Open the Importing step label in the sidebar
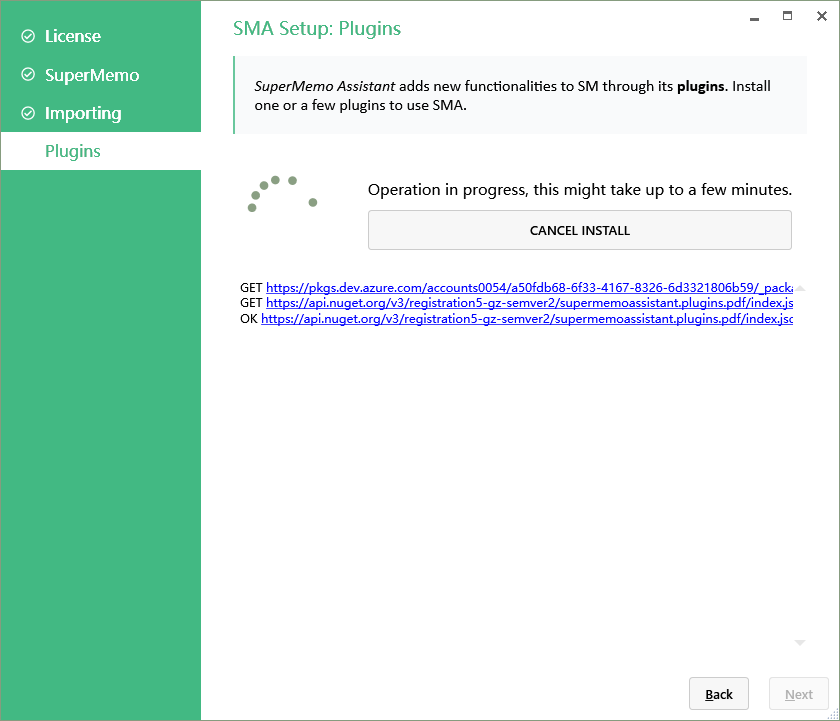 coord(83,114)
